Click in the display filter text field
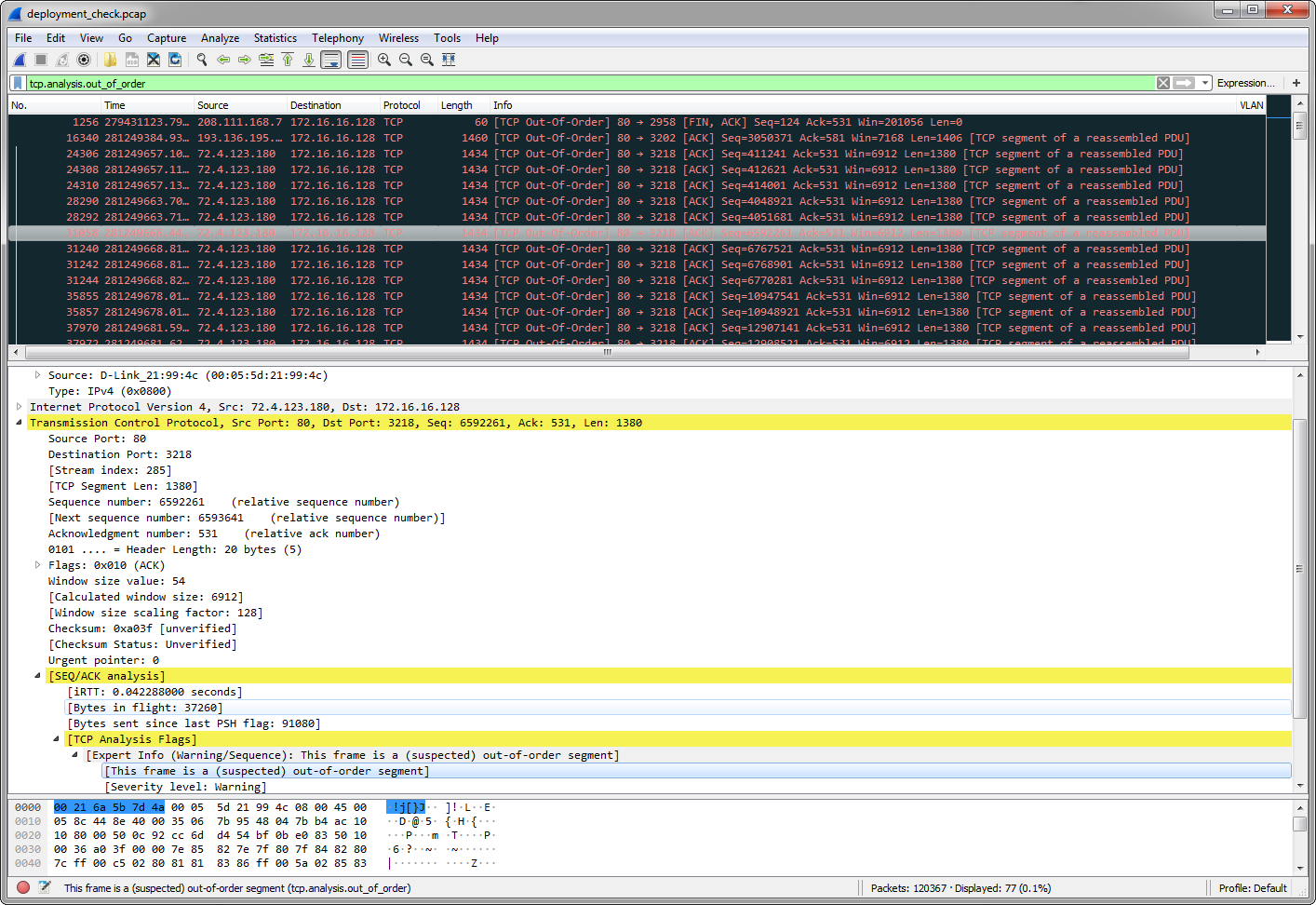The width and height of the screenshot is (1316, 905). [558, 83]
